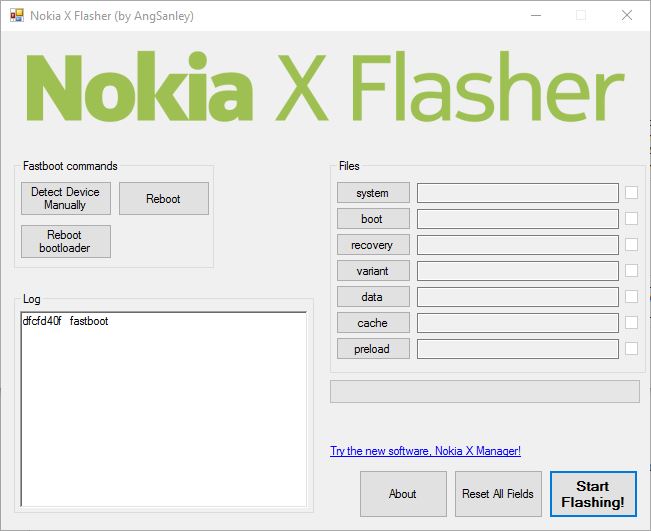Screen dimensions: 651x531
Task: Focus the data file path field
Action: pyautogui.click(x=518, y=297)
